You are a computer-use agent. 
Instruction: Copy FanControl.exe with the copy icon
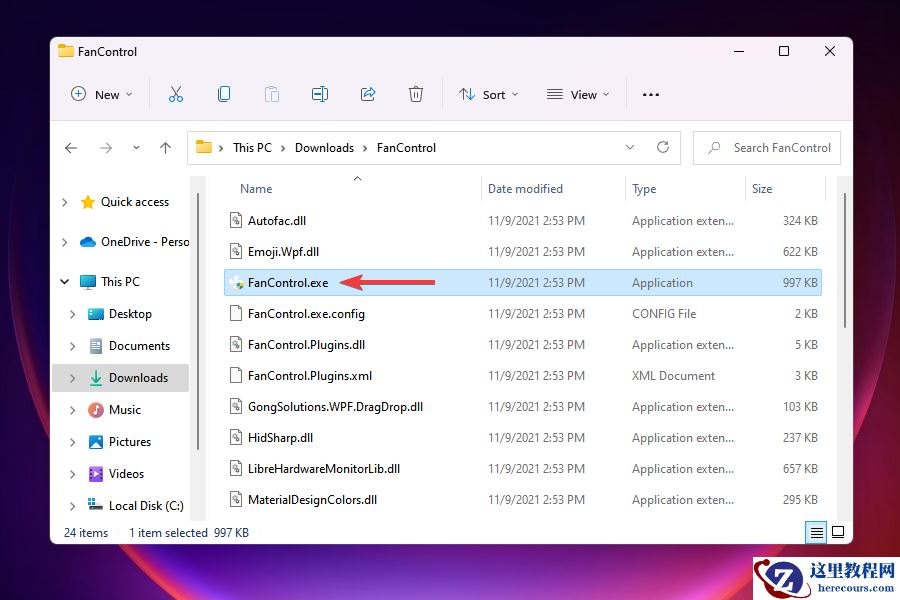(224, 93)
